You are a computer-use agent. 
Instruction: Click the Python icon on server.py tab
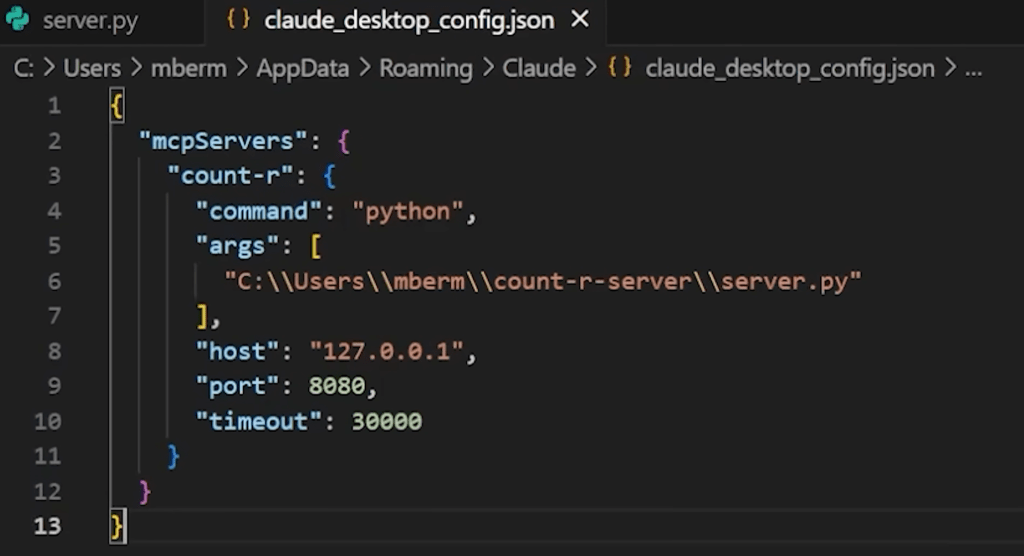[x=18, y=20]
